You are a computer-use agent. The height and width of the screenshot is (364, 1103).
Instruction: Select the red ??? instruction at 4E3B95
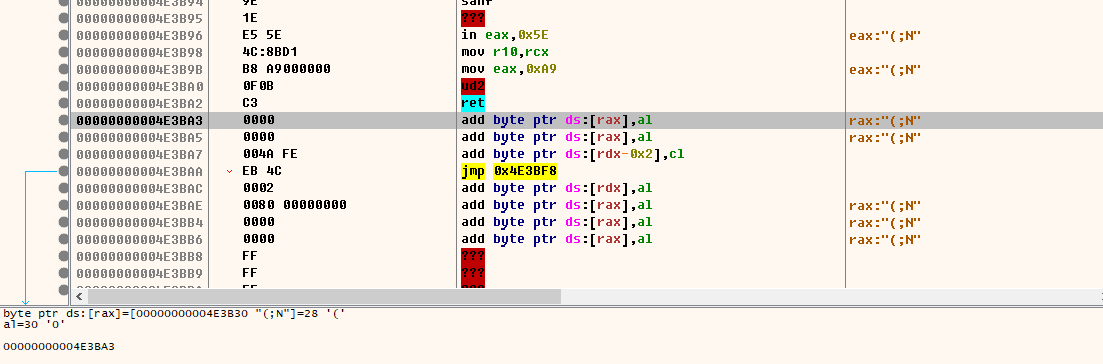(473, 18)
